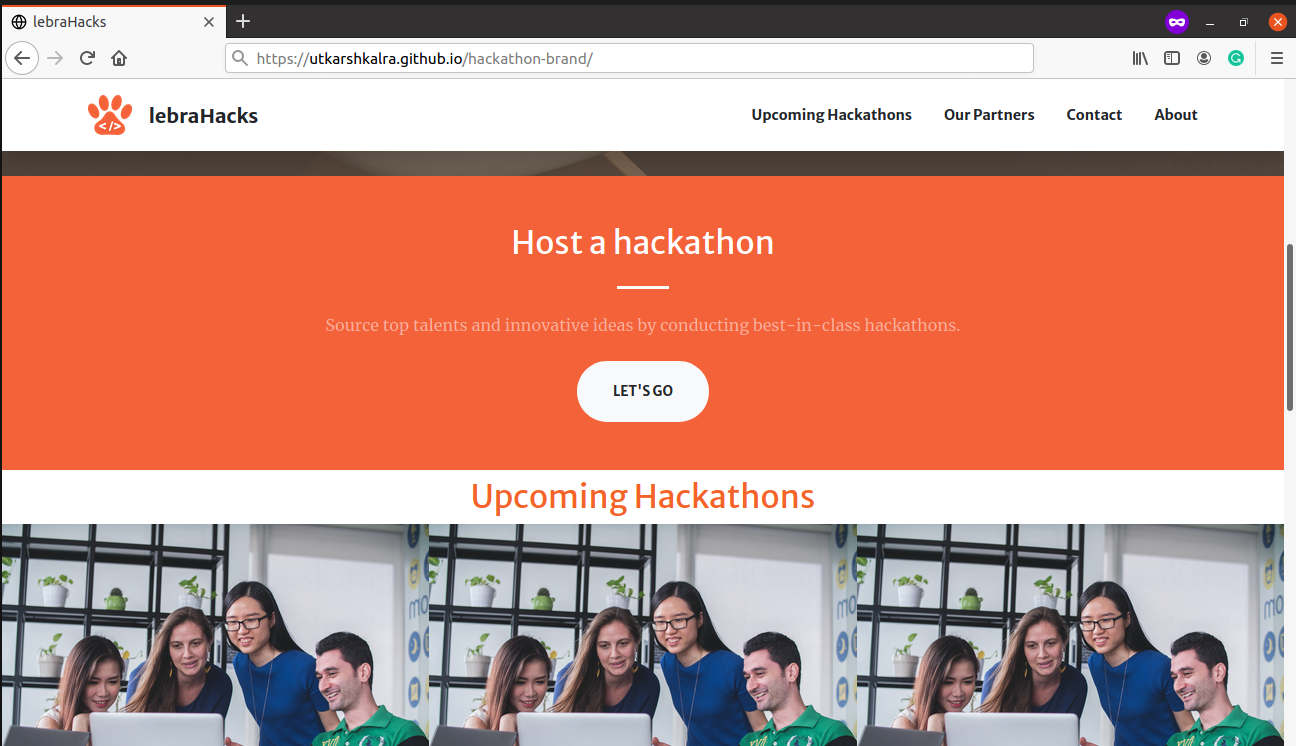Go to browser home page icon
The width and height of the screenshot is (1296, 746).
[x=119, y=58]
